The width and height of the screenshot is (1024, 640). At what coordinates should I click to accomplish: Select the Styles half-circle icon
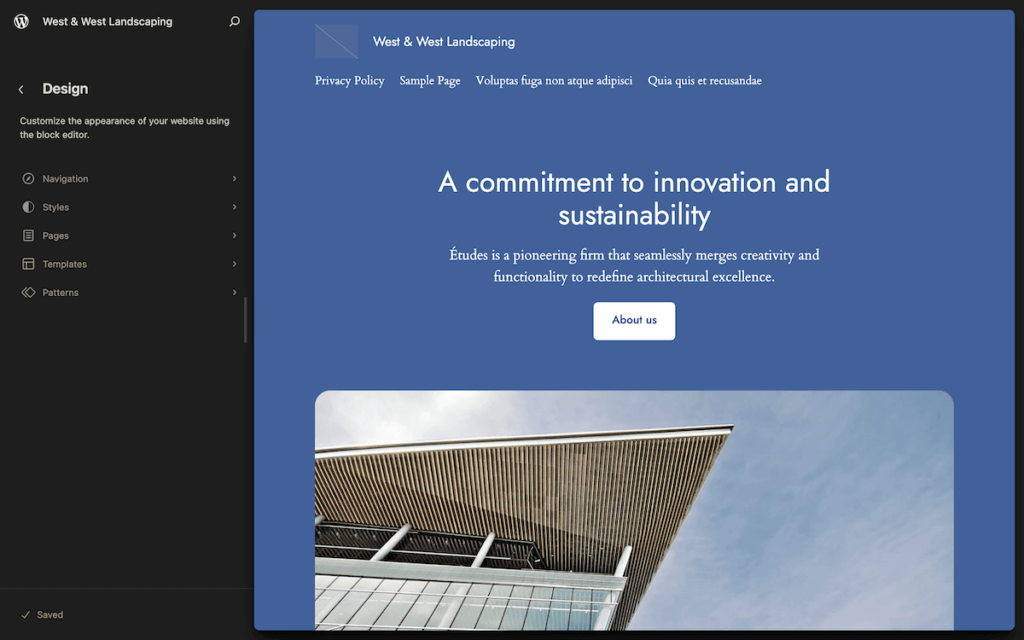coord(27,207)
